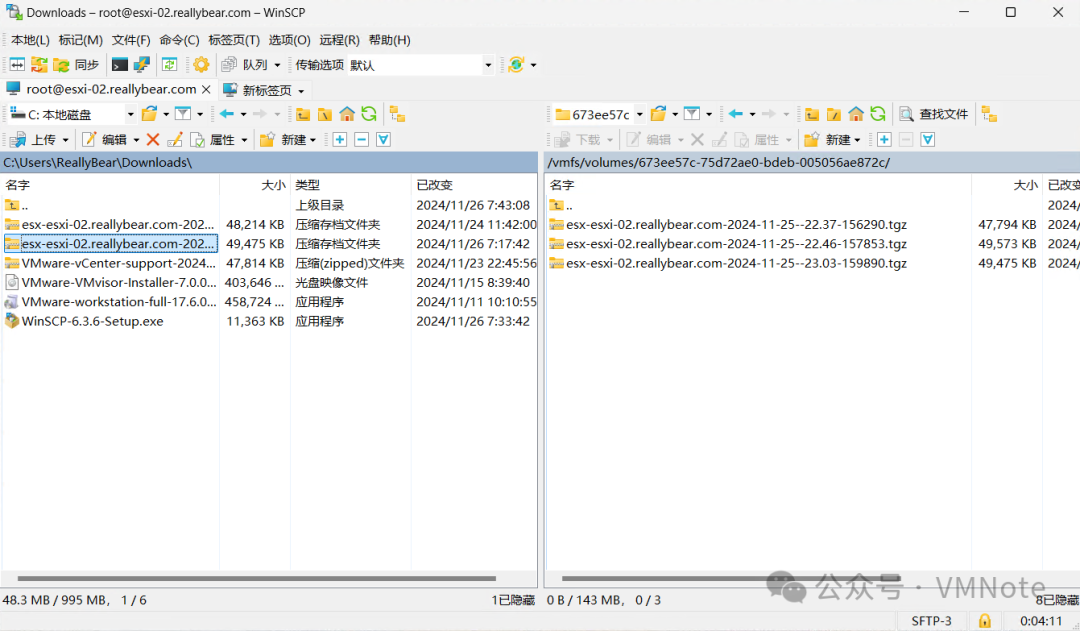Open the 新标签页 new tab
This screenshot has height=631, width=1080.
(x=264, y=90)
